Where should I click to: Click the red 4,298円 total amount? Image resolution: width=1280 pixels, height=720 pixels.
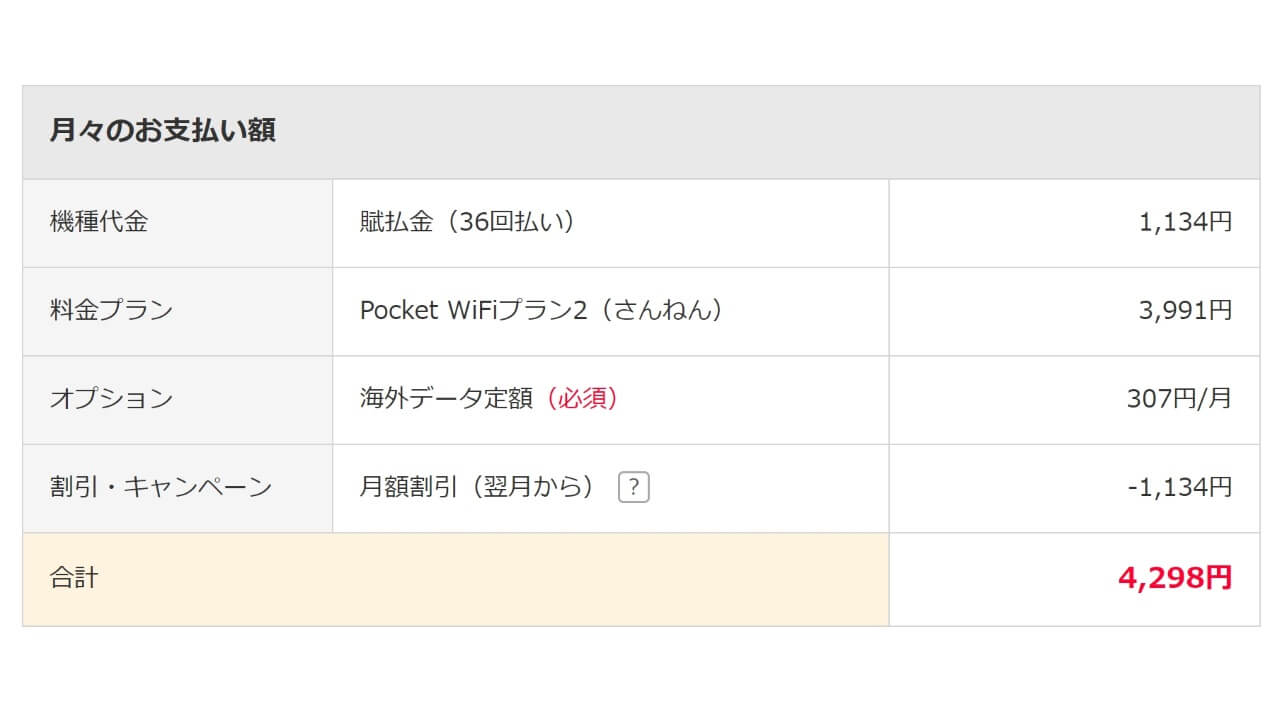tap(1174, 578)
